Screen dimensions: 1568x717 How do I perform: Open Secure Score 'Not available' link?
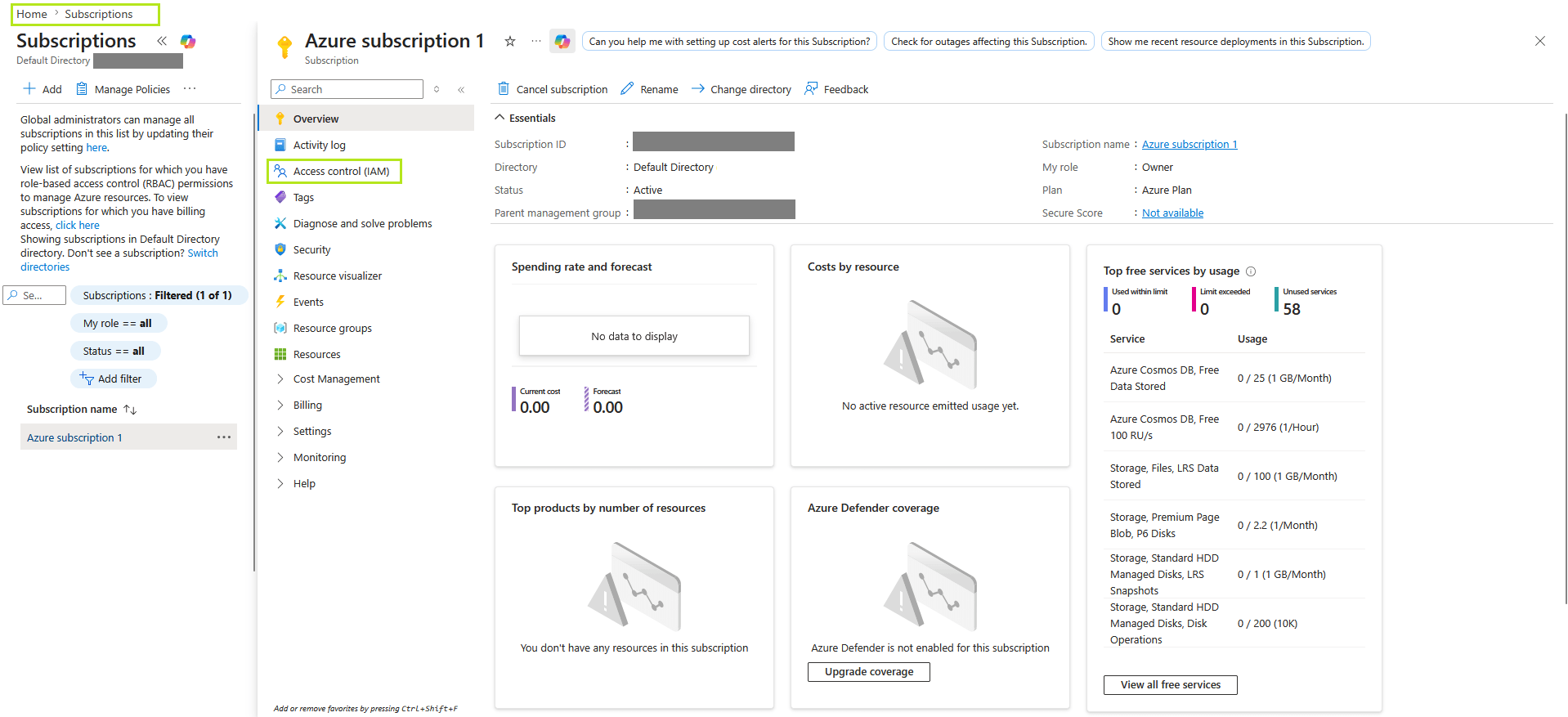tap(1172, 213)
